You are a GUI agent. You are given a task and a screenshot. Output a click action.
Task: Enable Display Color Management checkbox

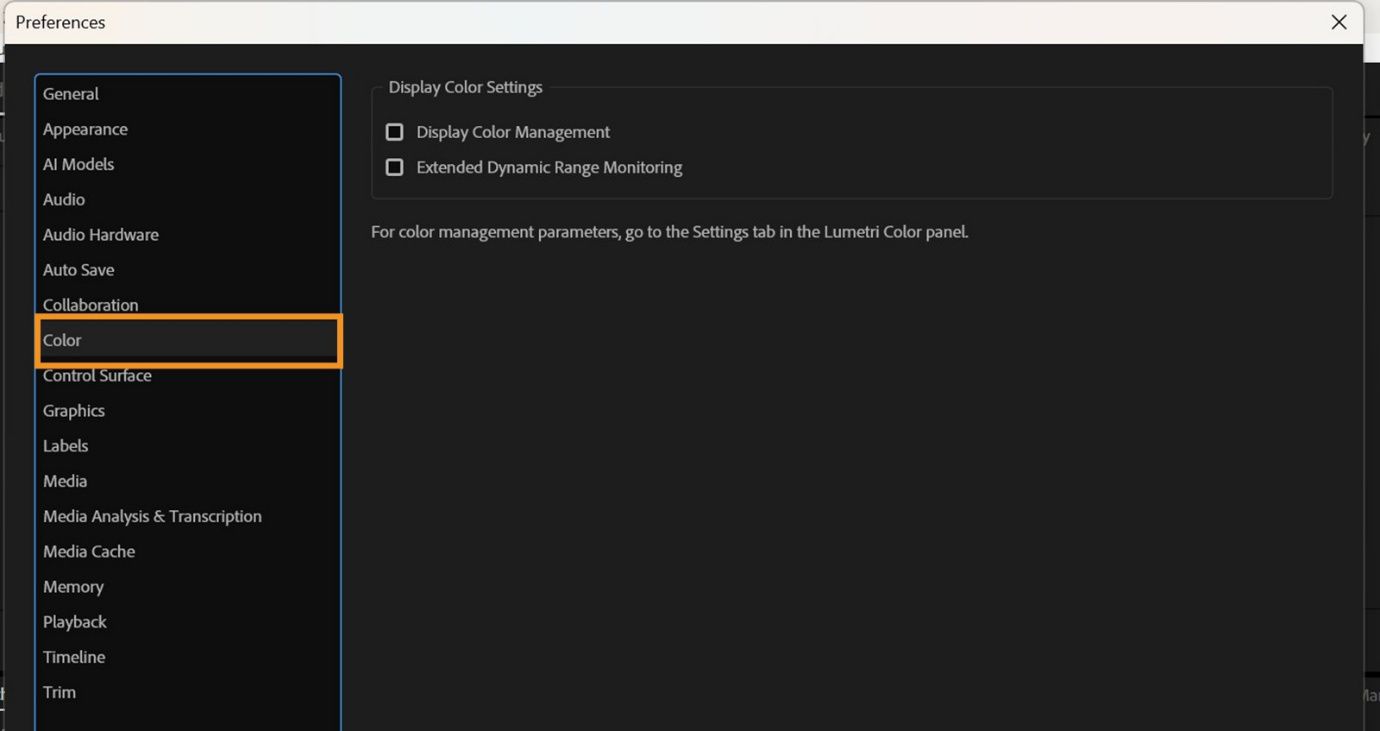[395, 132]
